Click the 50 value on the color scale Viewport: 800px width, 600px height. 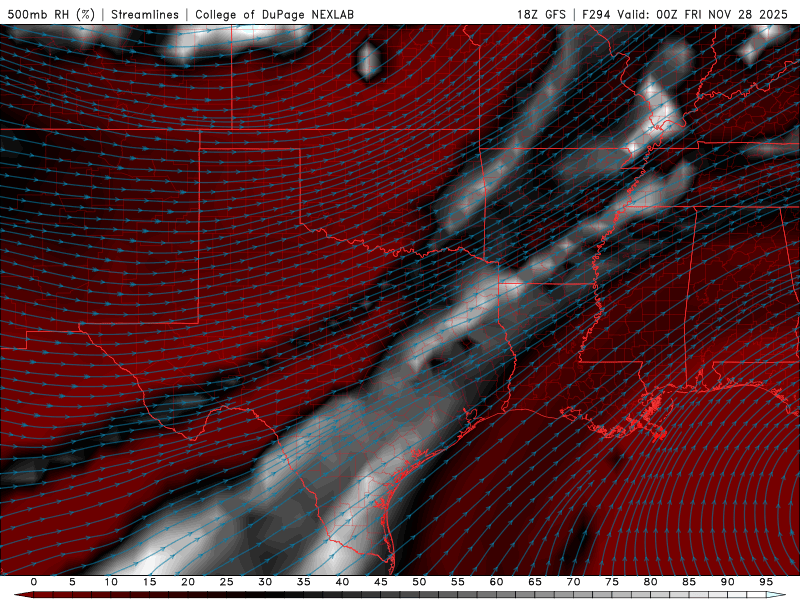tap(419, 582)
